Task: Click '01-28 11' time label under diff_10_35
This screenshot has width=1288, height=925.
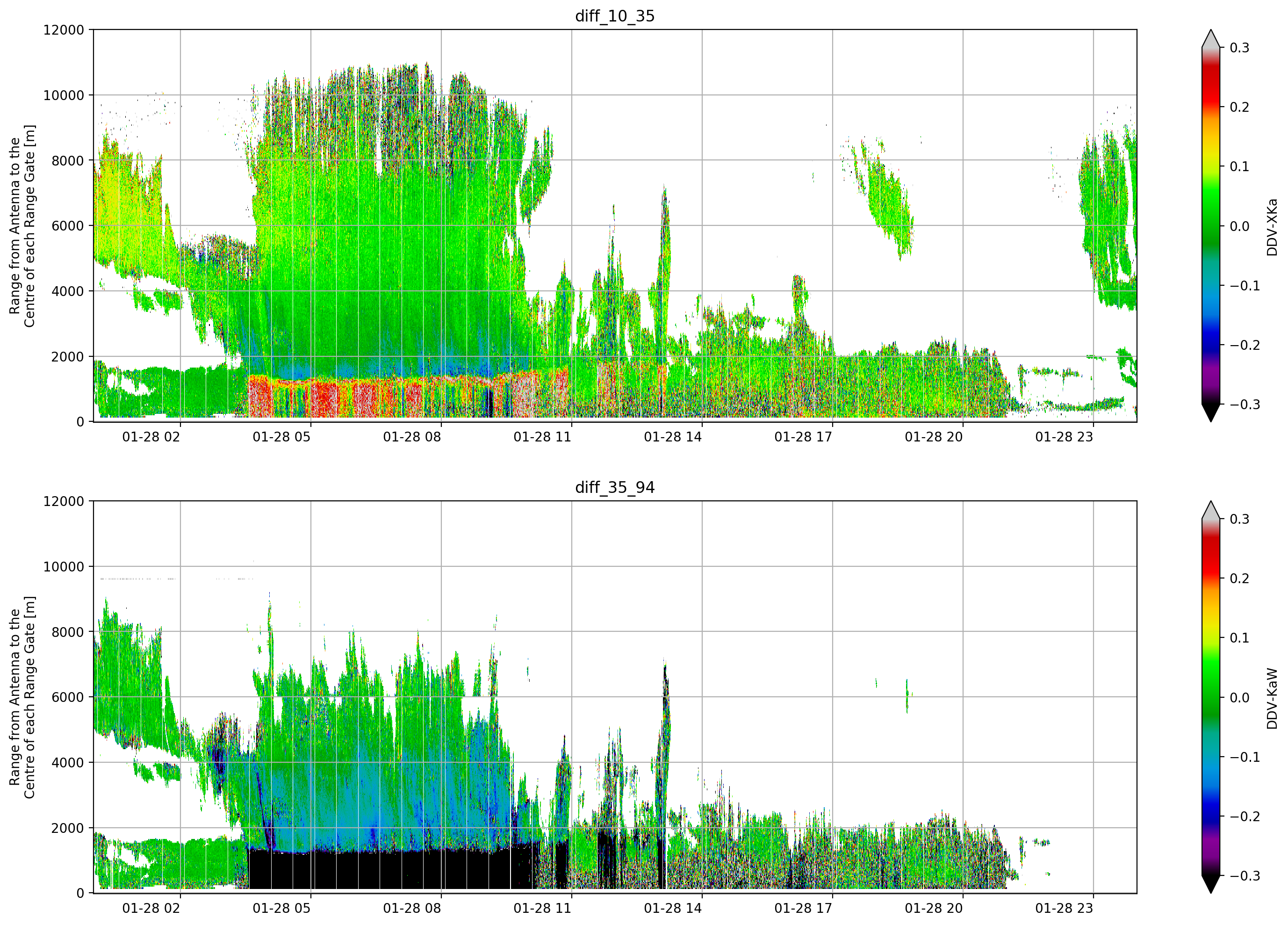Action: point(542,437)
